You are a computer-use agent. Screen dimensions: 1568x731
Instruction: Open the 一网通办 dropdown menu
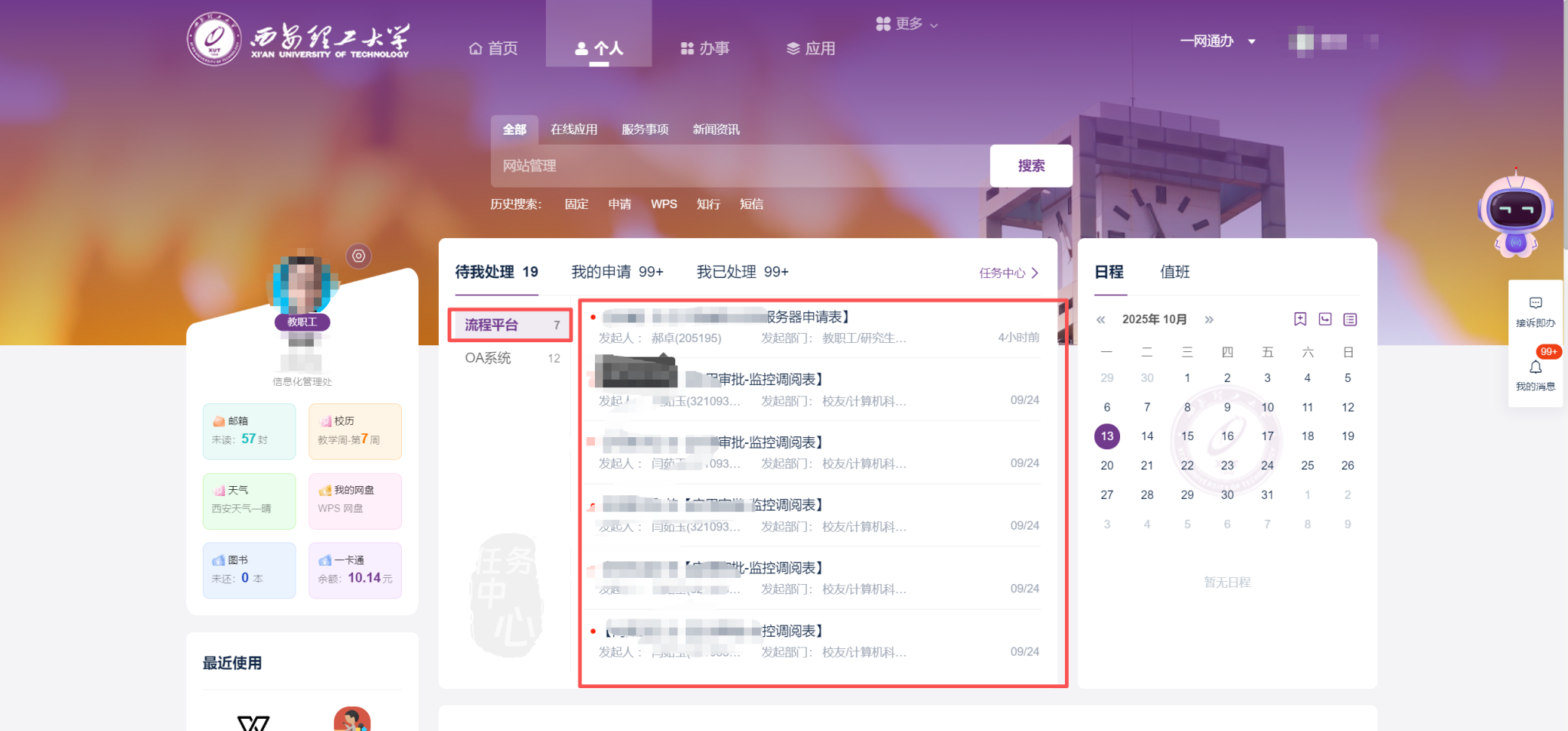1217,41
